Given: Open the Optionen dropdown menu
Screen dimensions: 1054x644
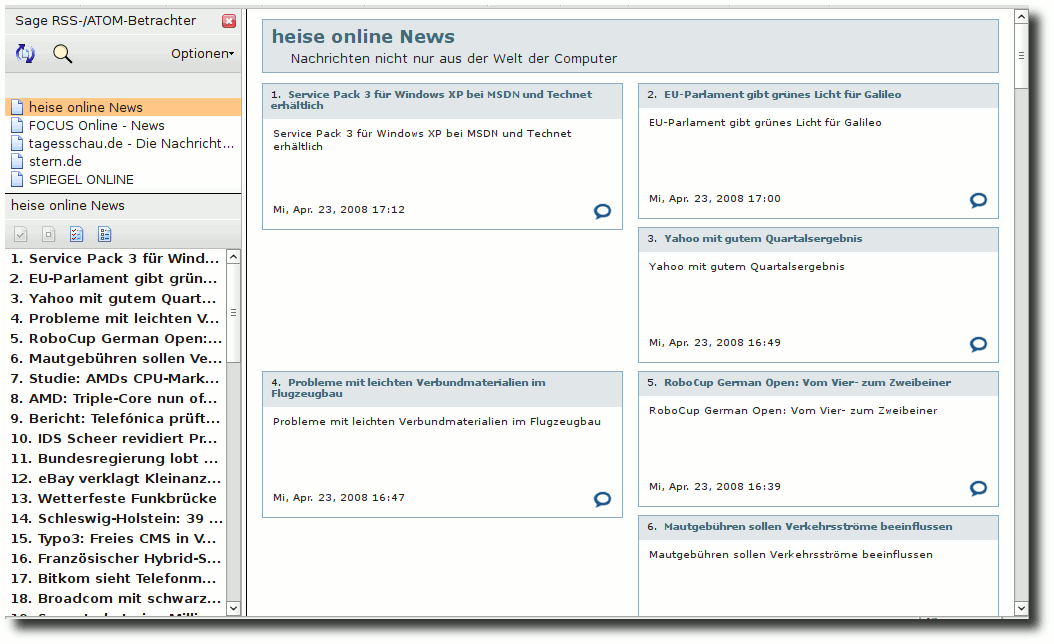Looking at the screenshot, I should [202, 54].
